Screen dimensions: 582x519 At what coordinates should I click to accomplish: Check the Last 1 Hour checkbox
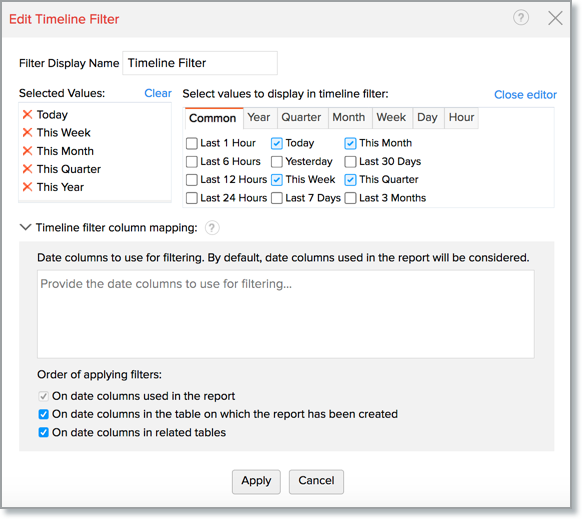192,143
